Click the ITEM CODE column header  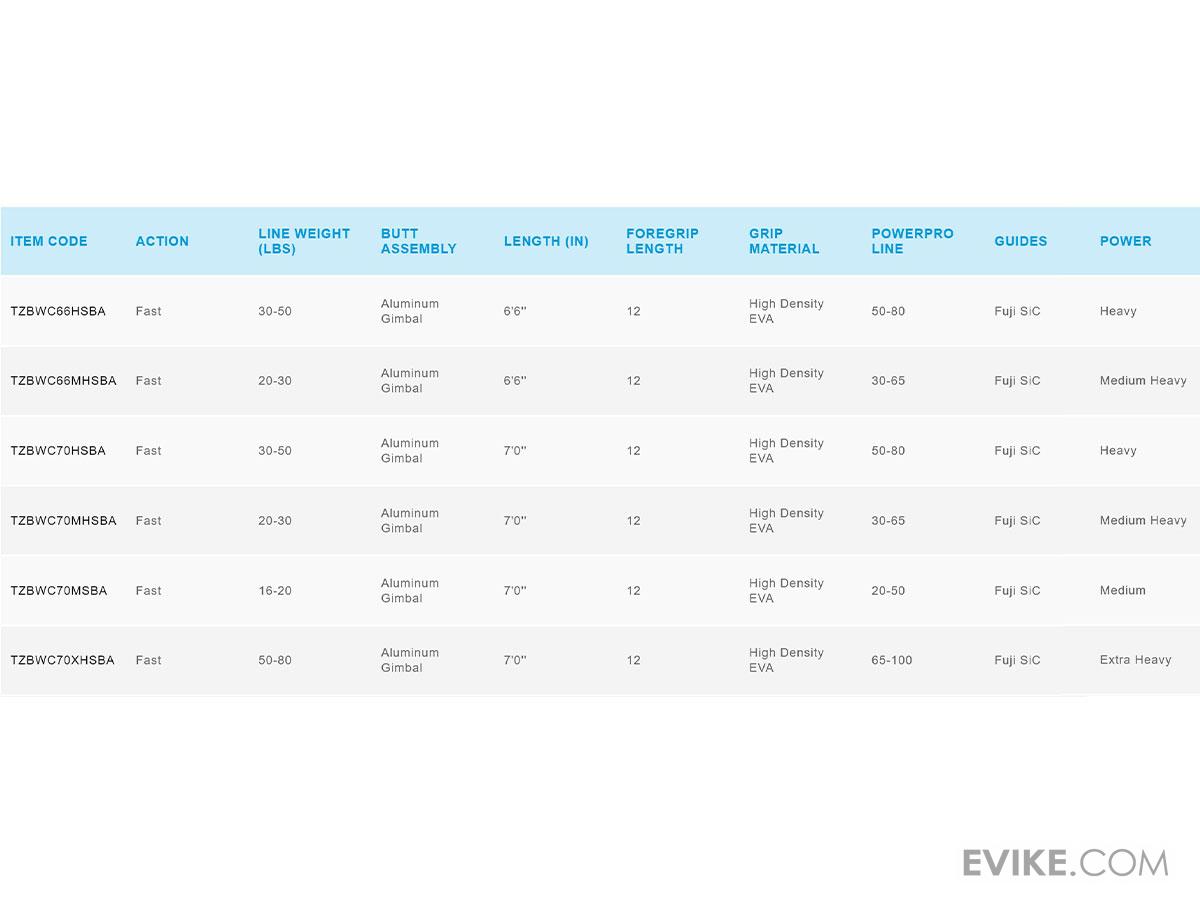[x=49, y=241]
